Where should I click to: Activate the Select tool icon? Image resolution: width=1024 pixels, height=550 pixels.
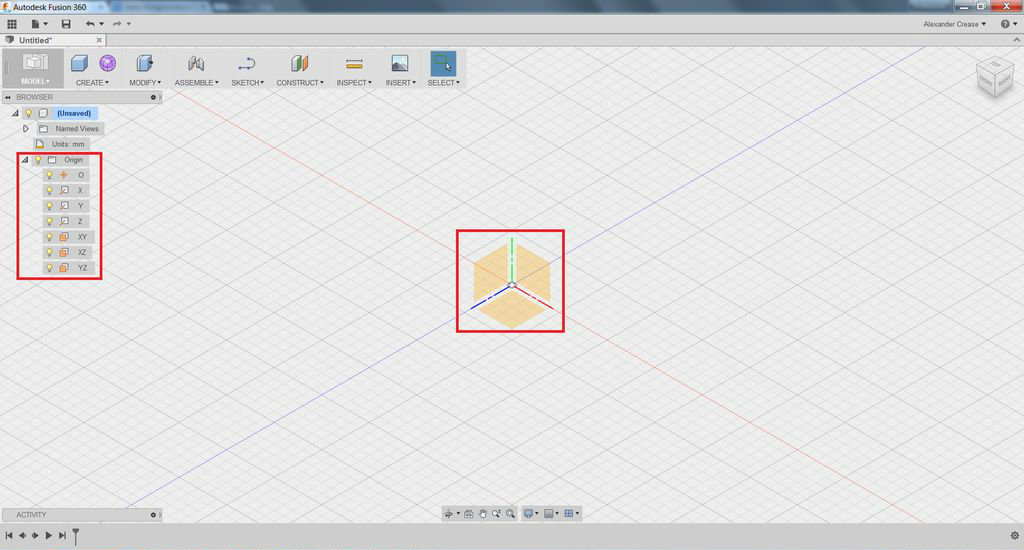point(443,63)
